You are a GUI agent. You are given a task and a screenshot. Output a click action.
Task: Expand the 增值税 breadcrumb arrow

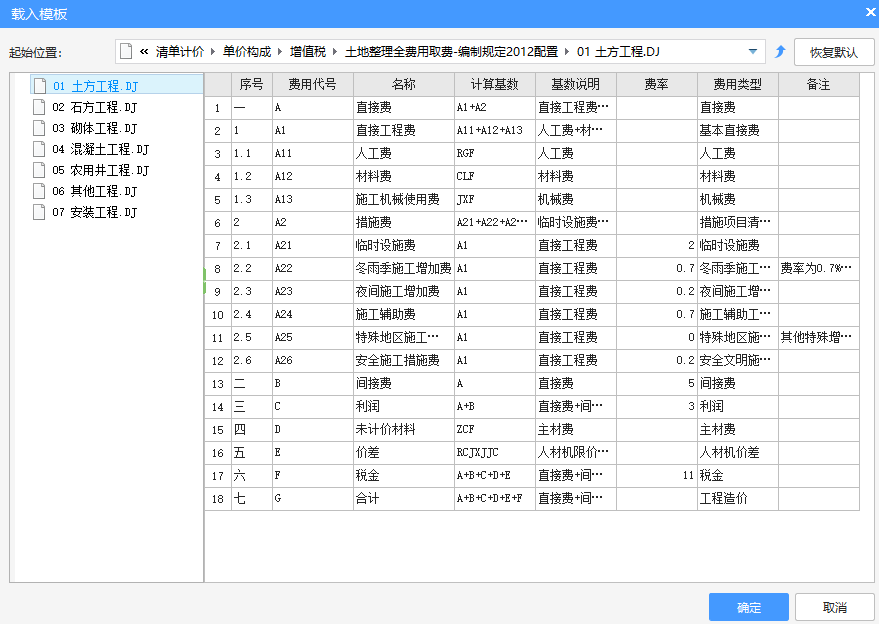(334, 52)
